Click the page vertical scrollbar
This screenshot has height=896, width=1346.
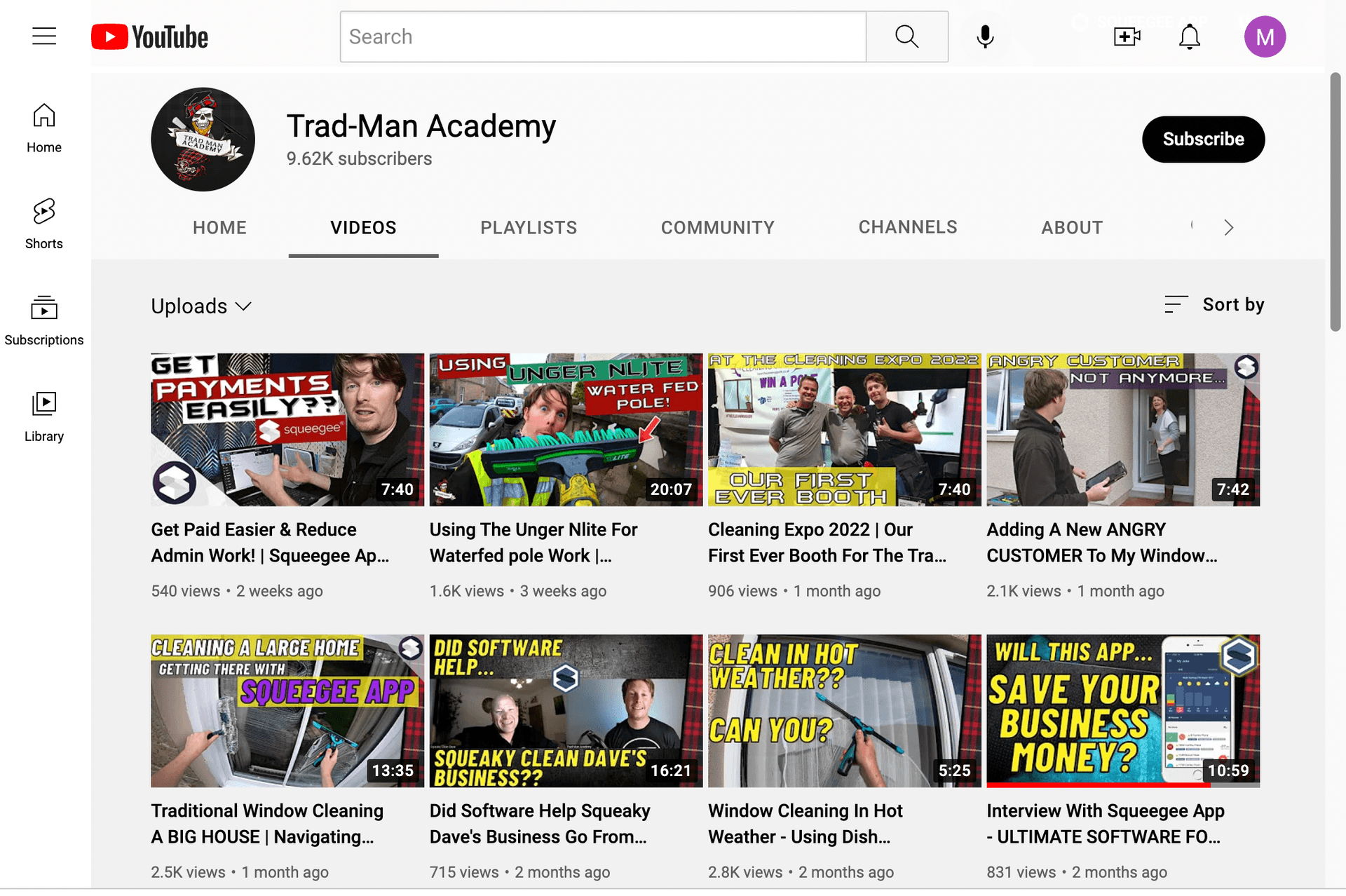(1335, 202)
